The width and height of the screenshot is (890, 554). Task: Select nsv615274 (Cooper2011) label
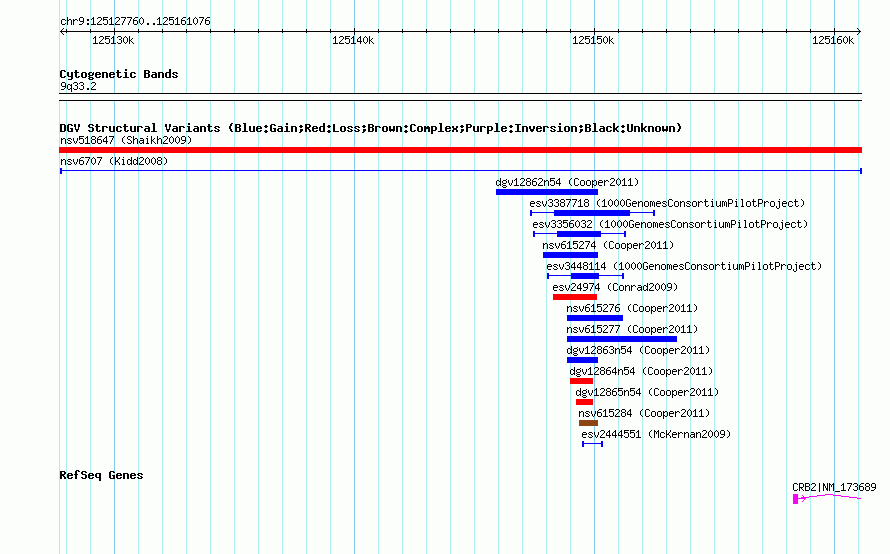(608, 245)
